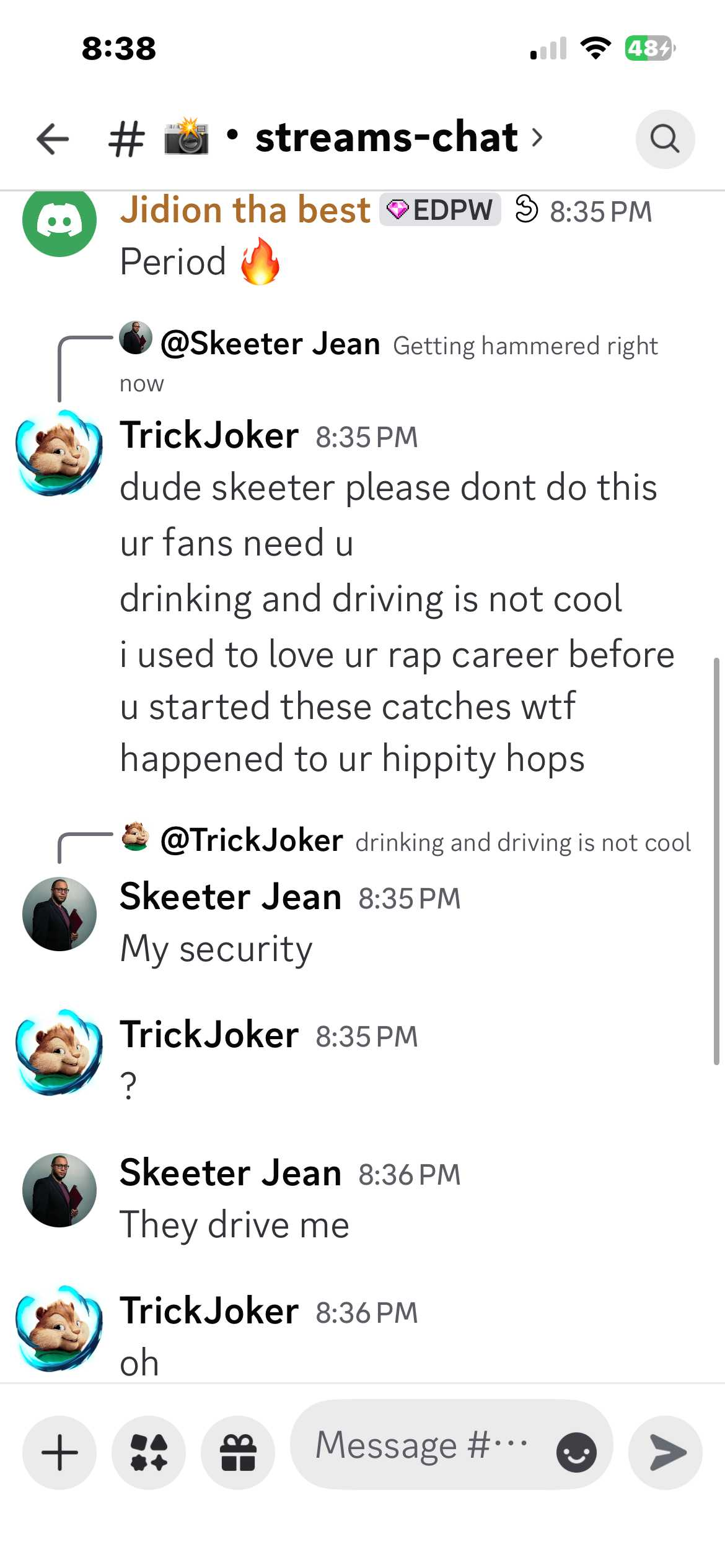This screenshot has width=725, height=1568.
Task: Open the channel search magnifier
Action: coord(665,139)
